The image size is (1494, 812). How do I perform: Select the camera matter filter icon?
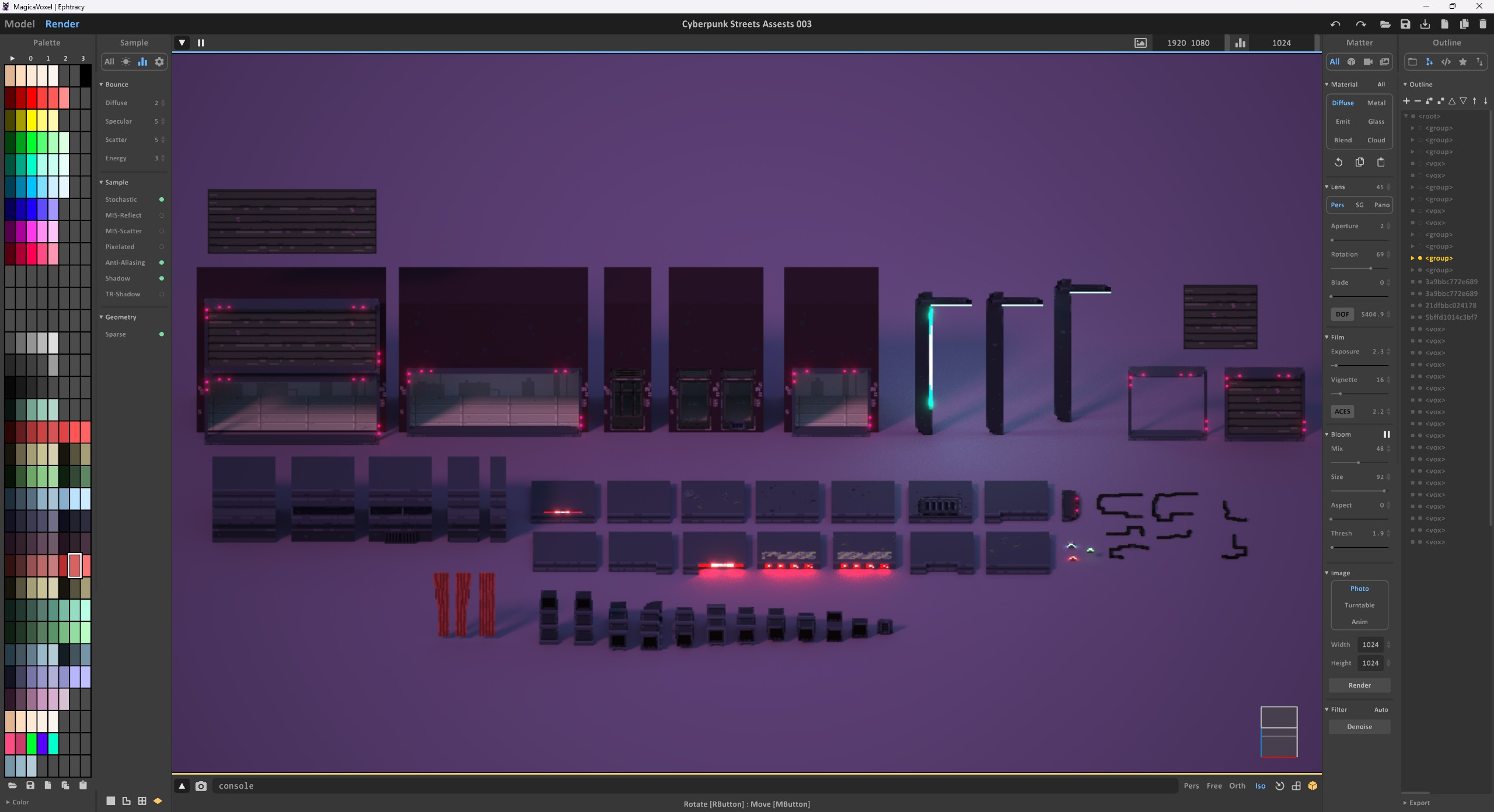(1368, 62)
